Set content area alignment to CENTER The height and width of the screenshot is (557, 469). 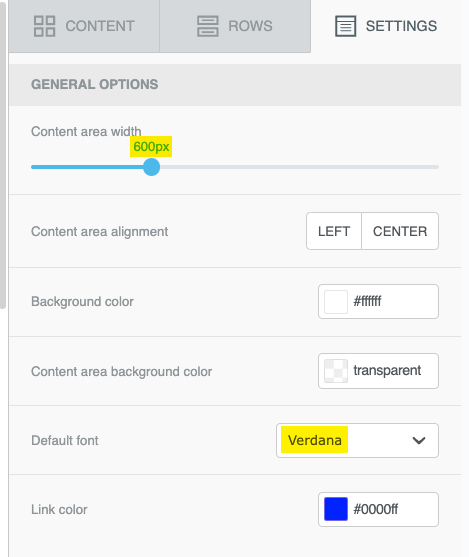click(400, 231)
